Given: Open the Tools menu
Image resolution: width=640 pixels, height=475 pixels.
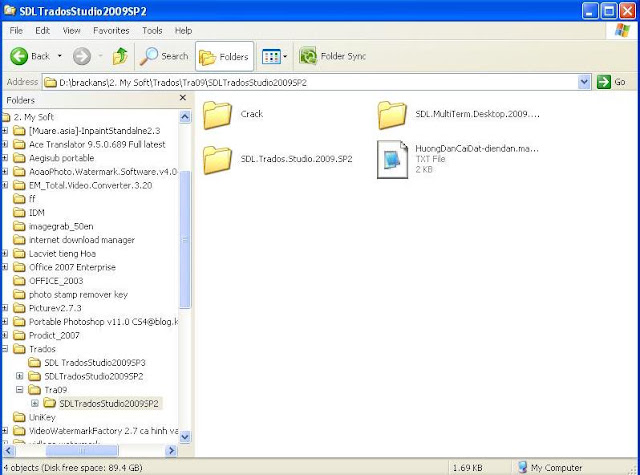Looking at the screenshot, I should pyautogui.click(x=152, y=31).
